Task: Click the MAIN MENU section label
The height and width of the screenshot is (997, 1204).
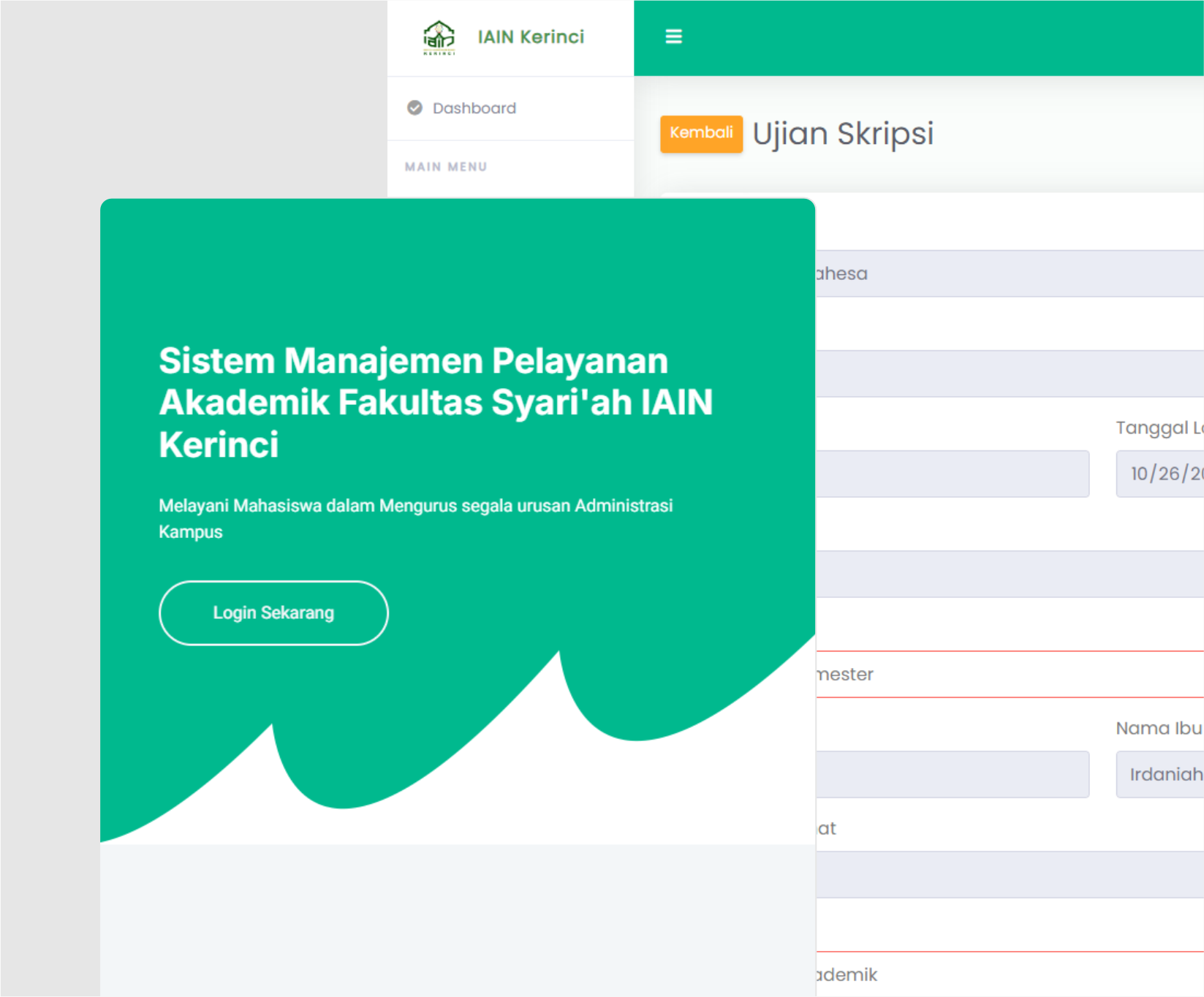Action: [446, 167]
